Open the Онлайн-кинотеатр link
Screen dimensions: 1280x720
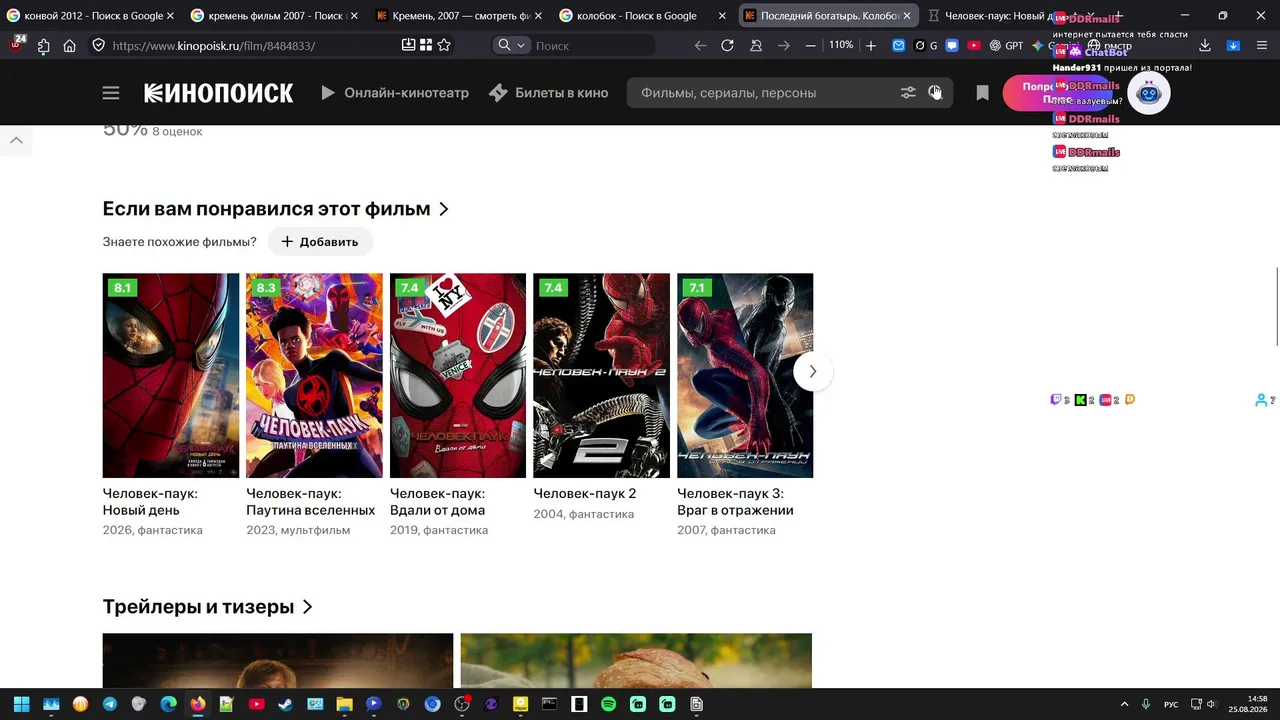[x=394, y=93]
